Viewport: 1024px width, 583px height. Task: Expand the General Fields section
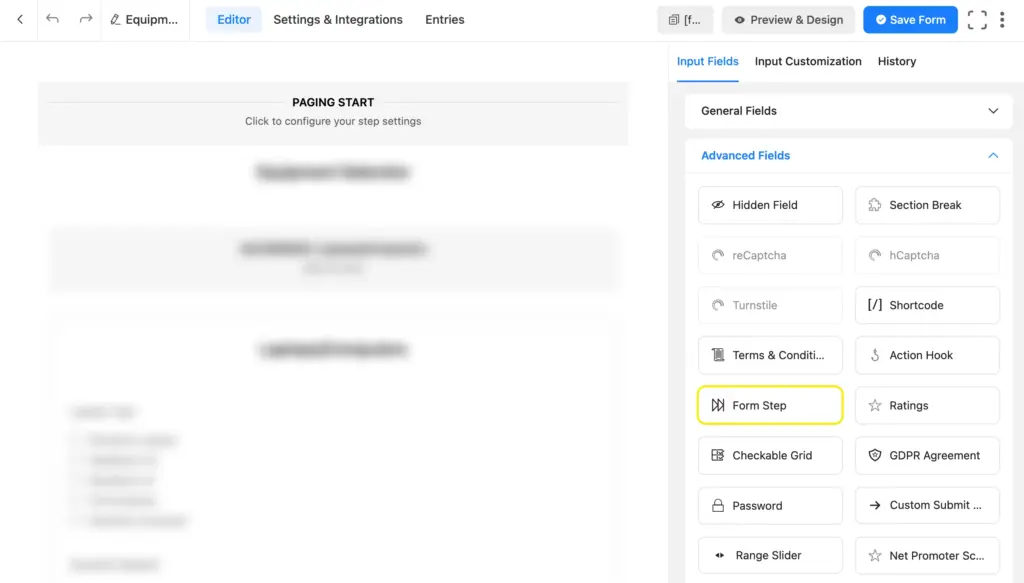848,111
